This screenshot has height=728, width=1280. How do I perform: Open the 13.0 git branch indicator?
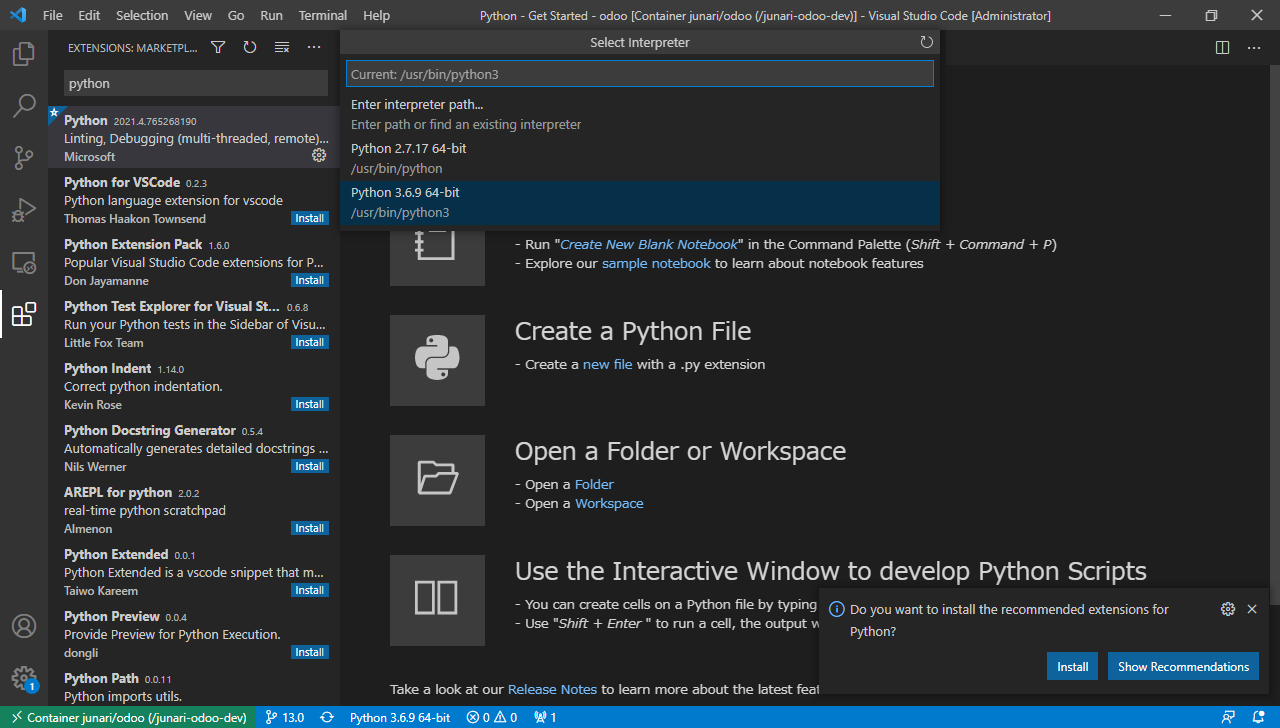tap(285, 717)
